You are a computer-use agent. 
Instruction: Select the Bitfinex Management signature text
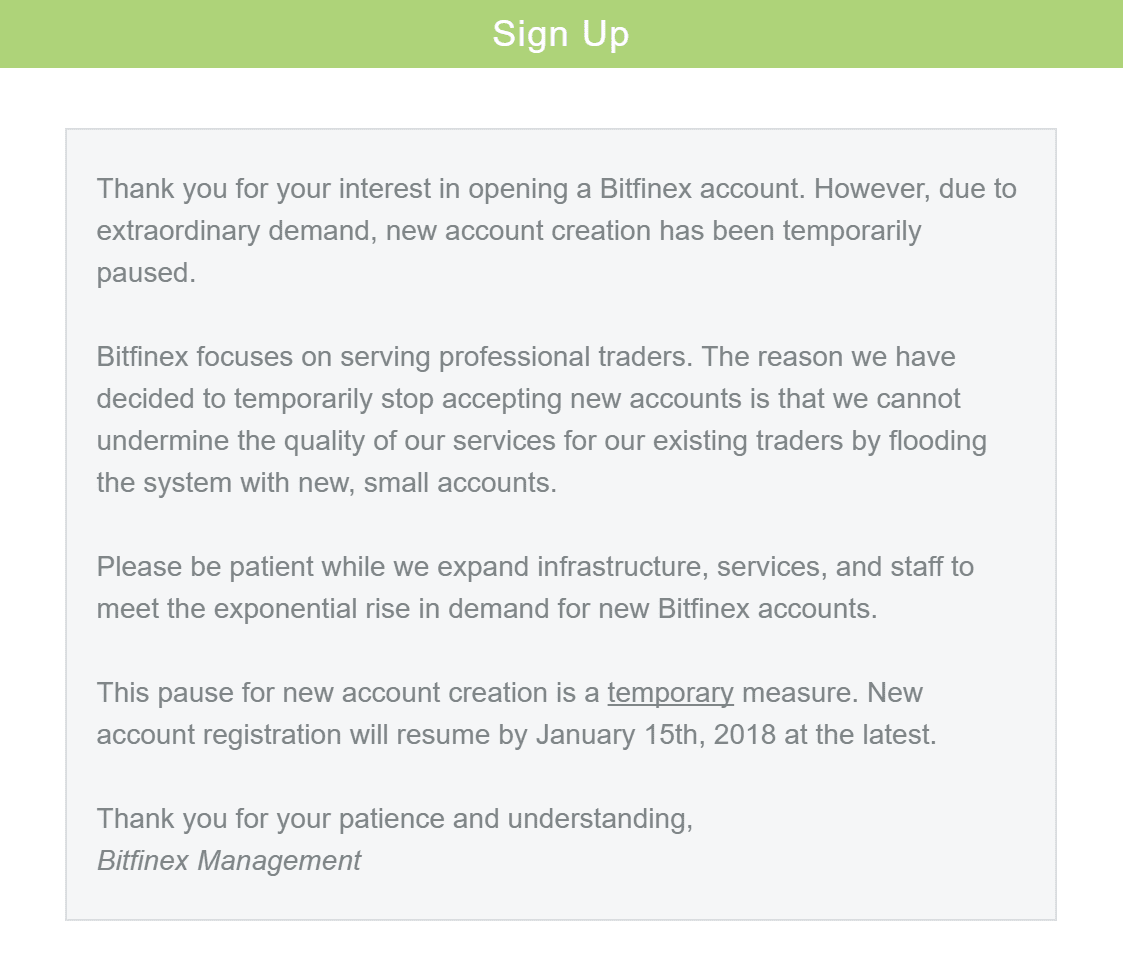228,861
